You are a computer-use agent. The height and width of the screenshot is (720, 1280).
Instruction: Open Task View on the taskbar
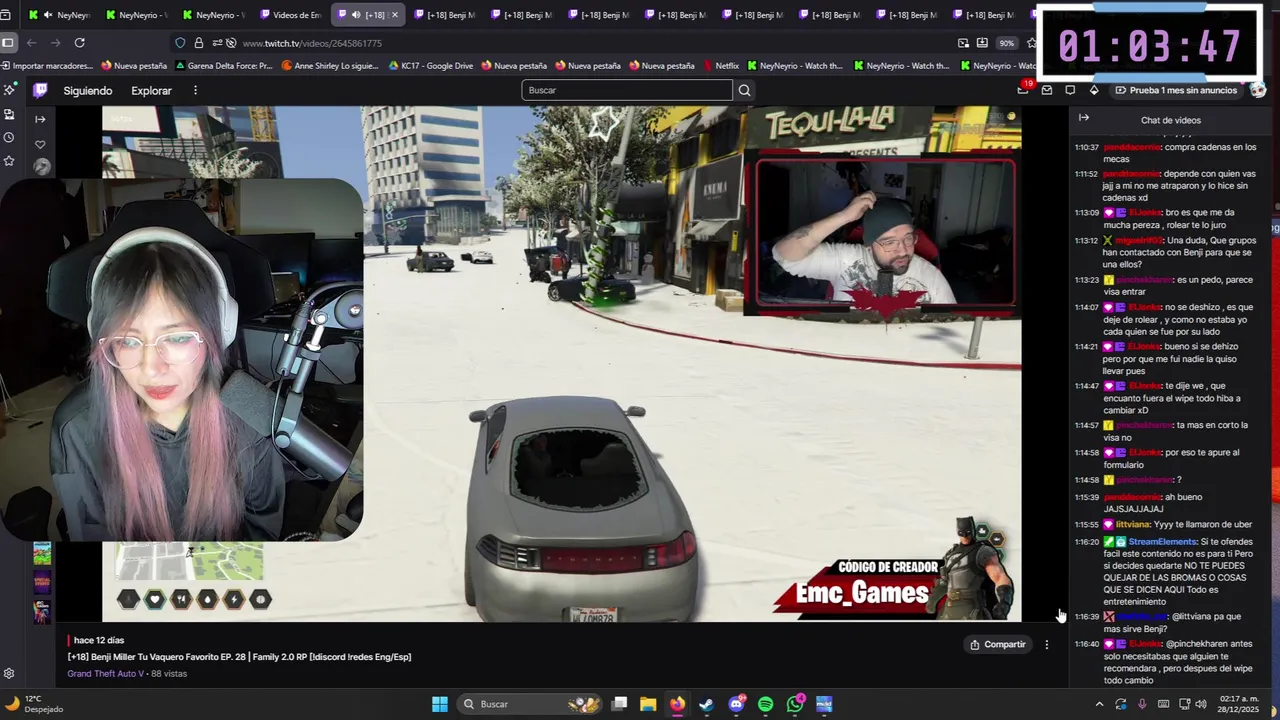[619, 704]
